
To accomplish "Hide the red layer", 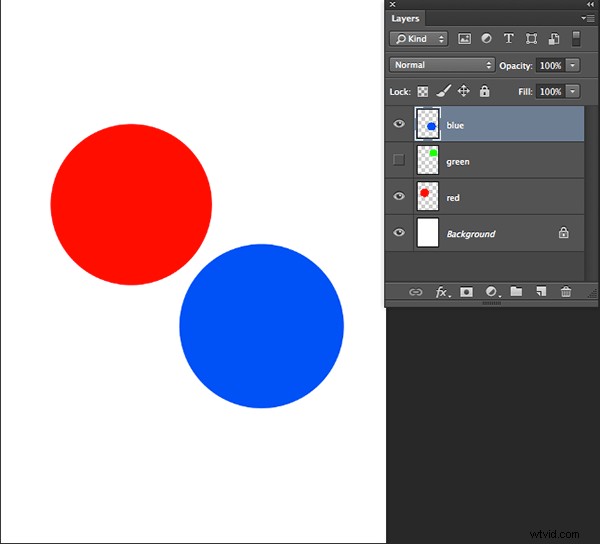I will pos(399,196).
